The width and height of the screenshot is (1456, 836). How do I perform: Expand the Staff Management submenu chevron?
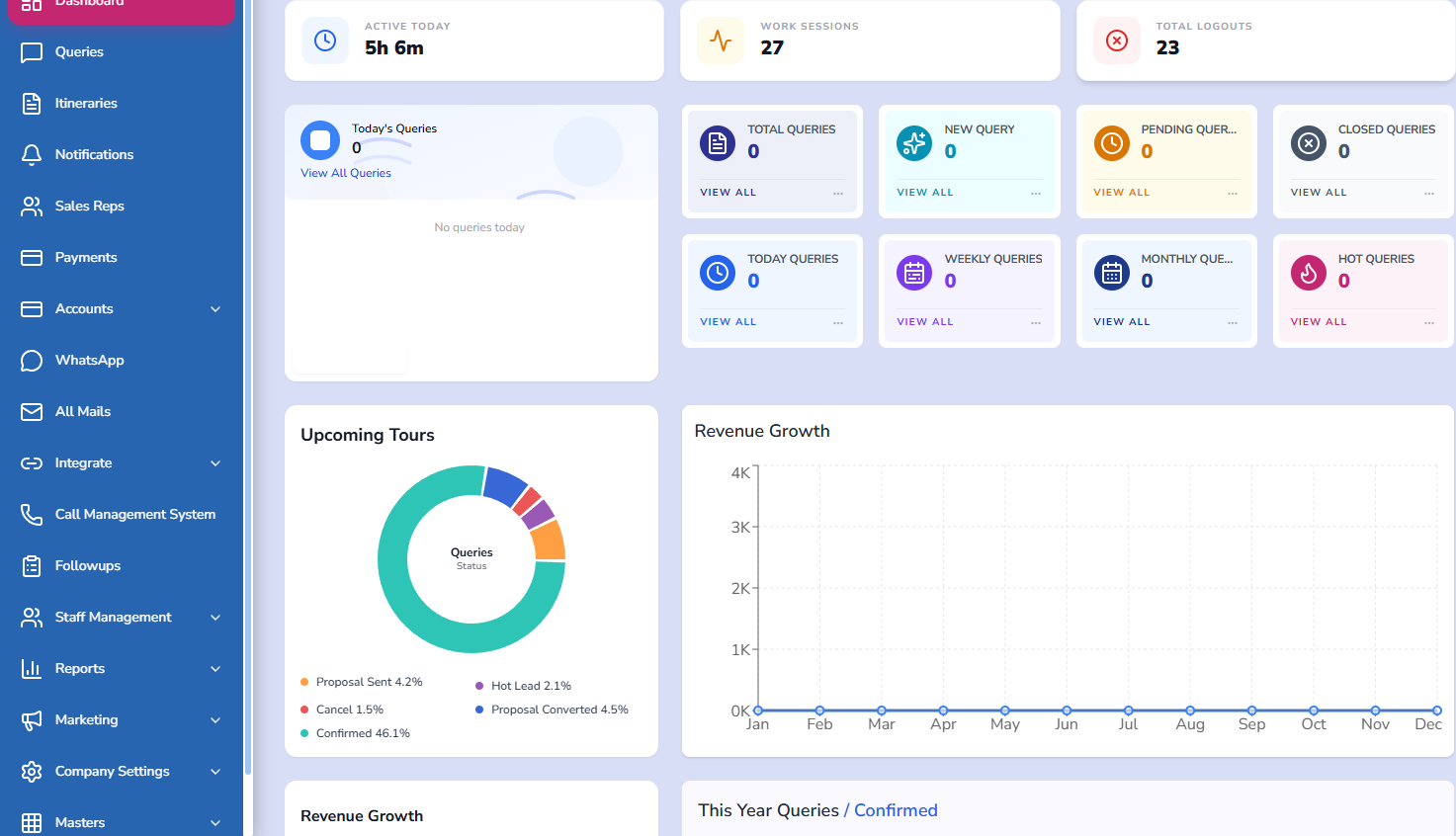pyautogui.click(x=215, y=618)
